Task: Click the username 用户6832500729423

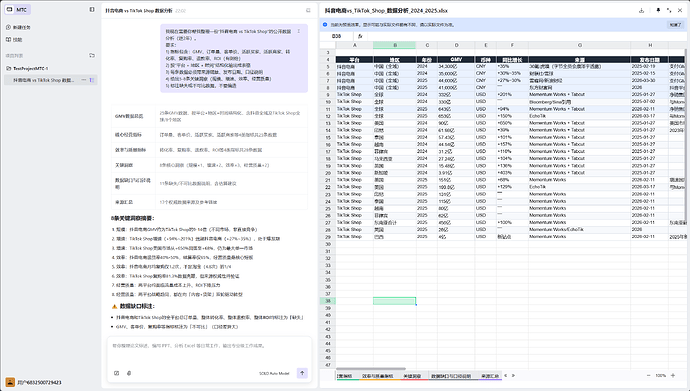Action: click(39, 383)
